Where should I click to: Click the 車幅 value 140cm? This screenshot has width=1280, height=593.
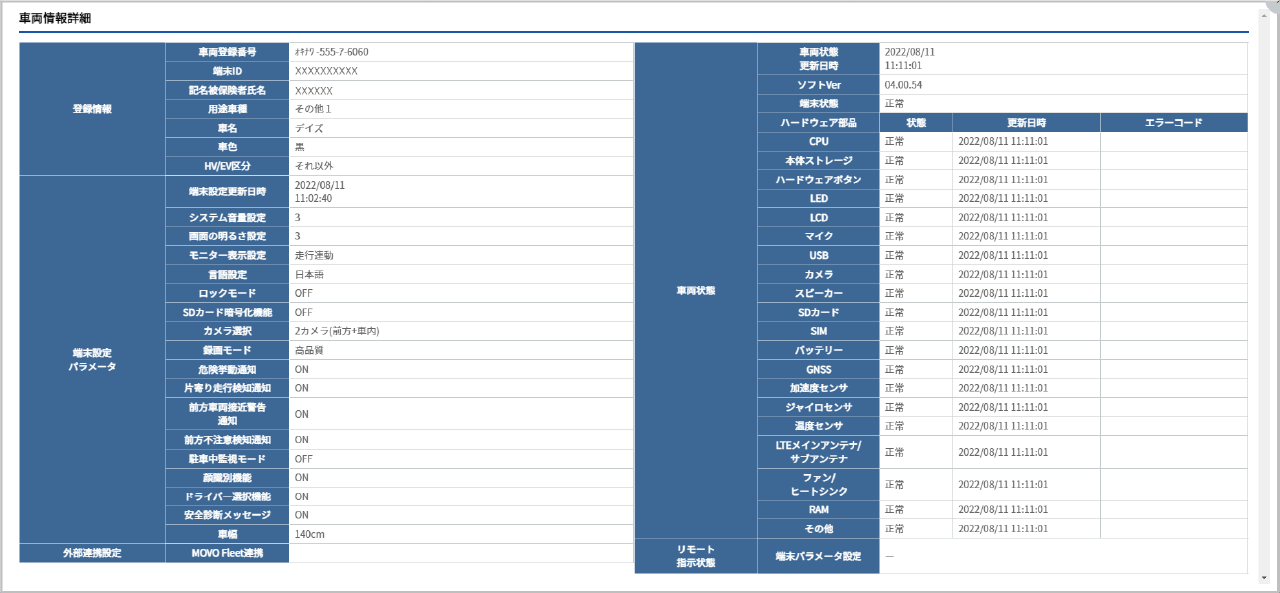(x=308, y=535)
